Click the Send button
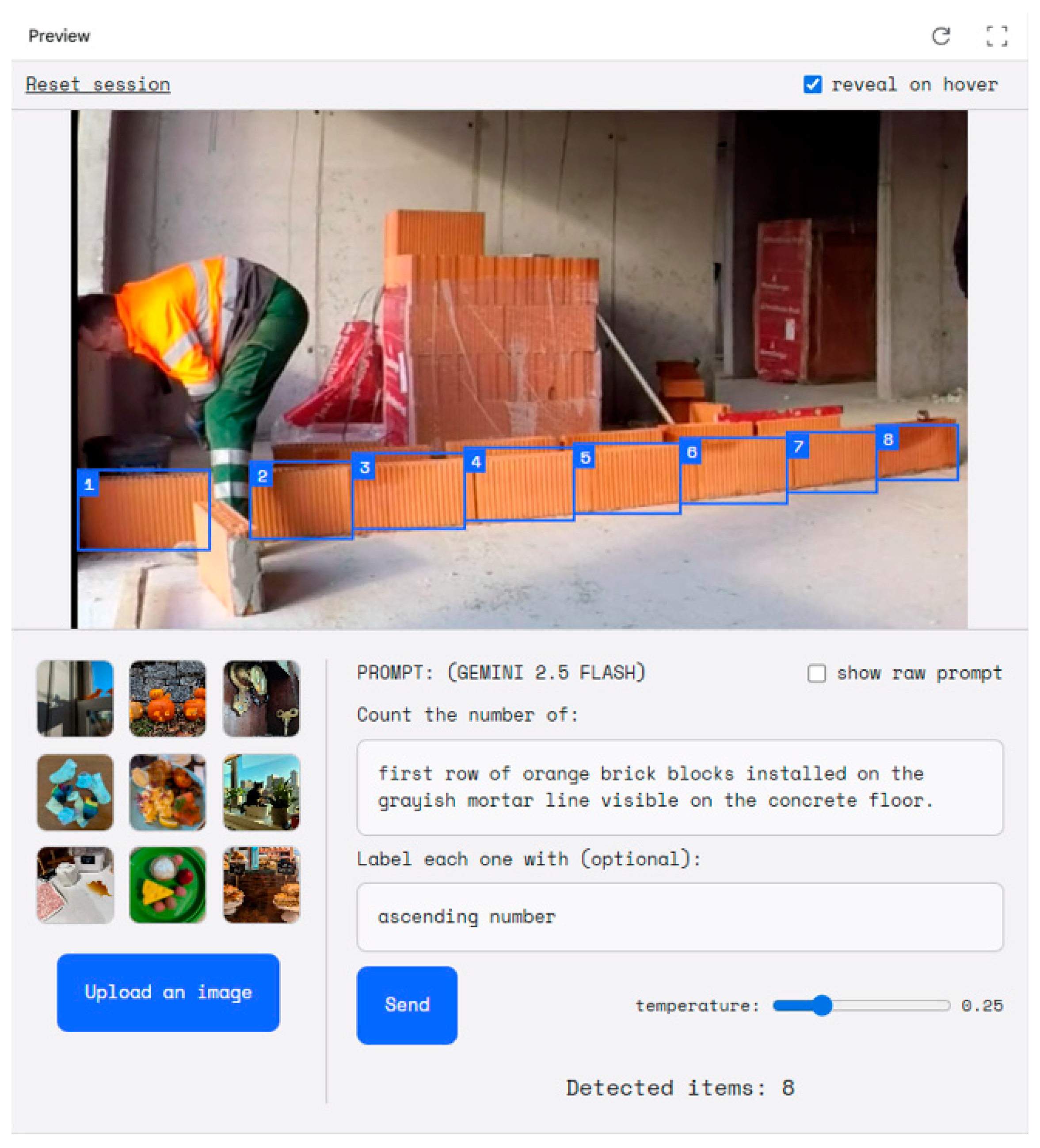 click(x=407, y=1004)
